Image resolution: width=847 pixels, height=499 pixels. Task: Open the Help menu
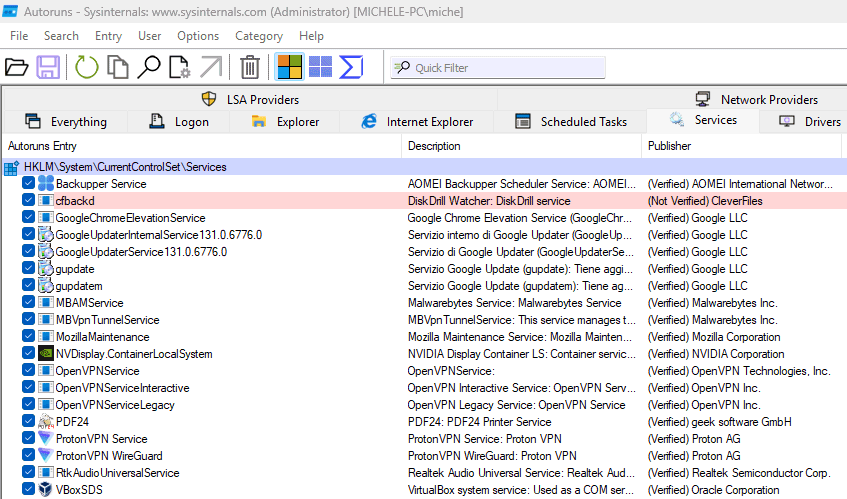pos(311,36)
